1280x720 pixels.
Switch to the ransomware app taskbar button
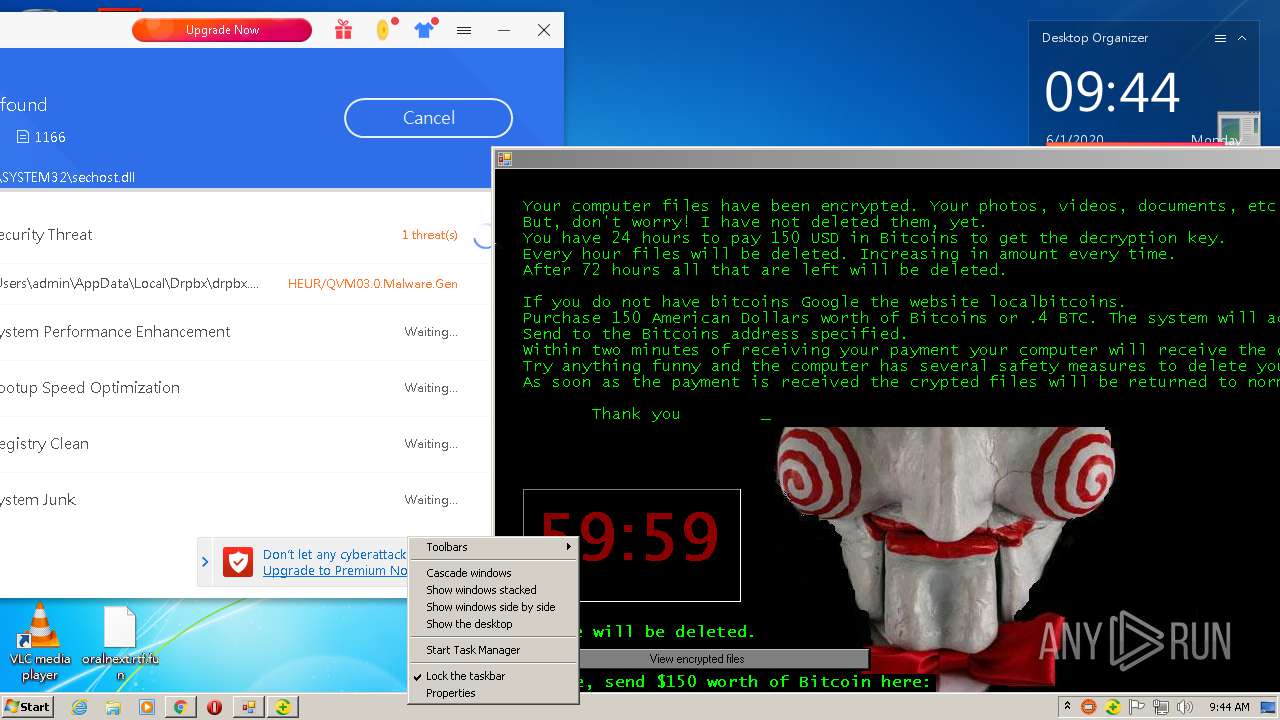click(x=248, y=707)
